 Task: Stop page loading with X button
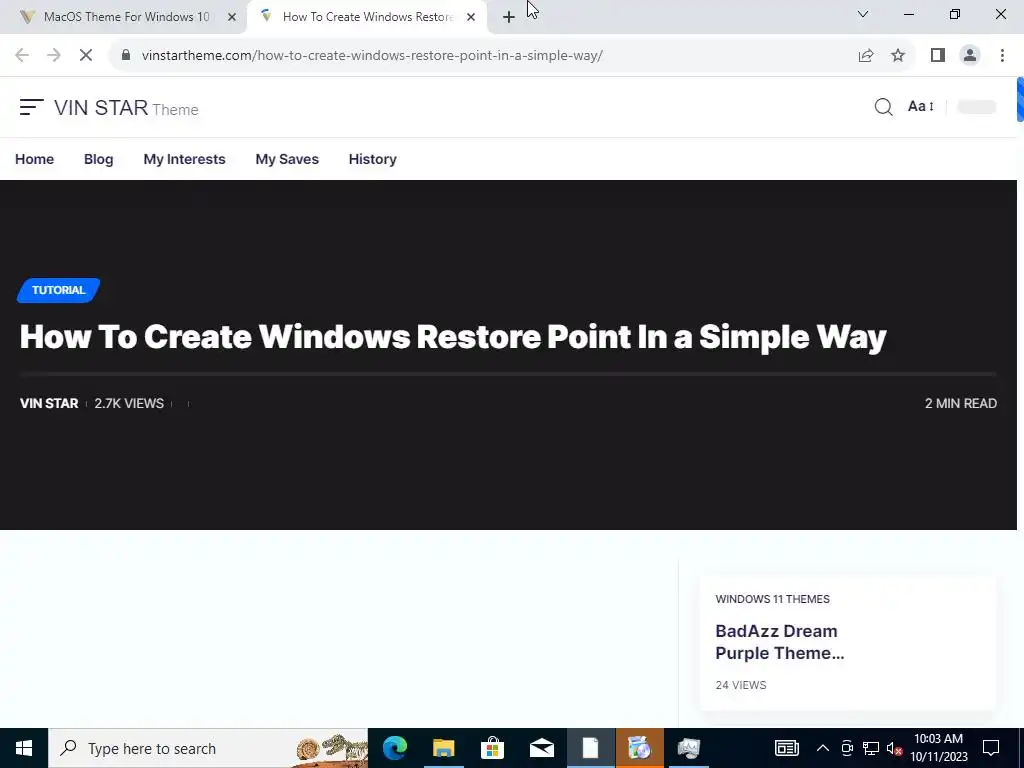[x=86, y=56]
